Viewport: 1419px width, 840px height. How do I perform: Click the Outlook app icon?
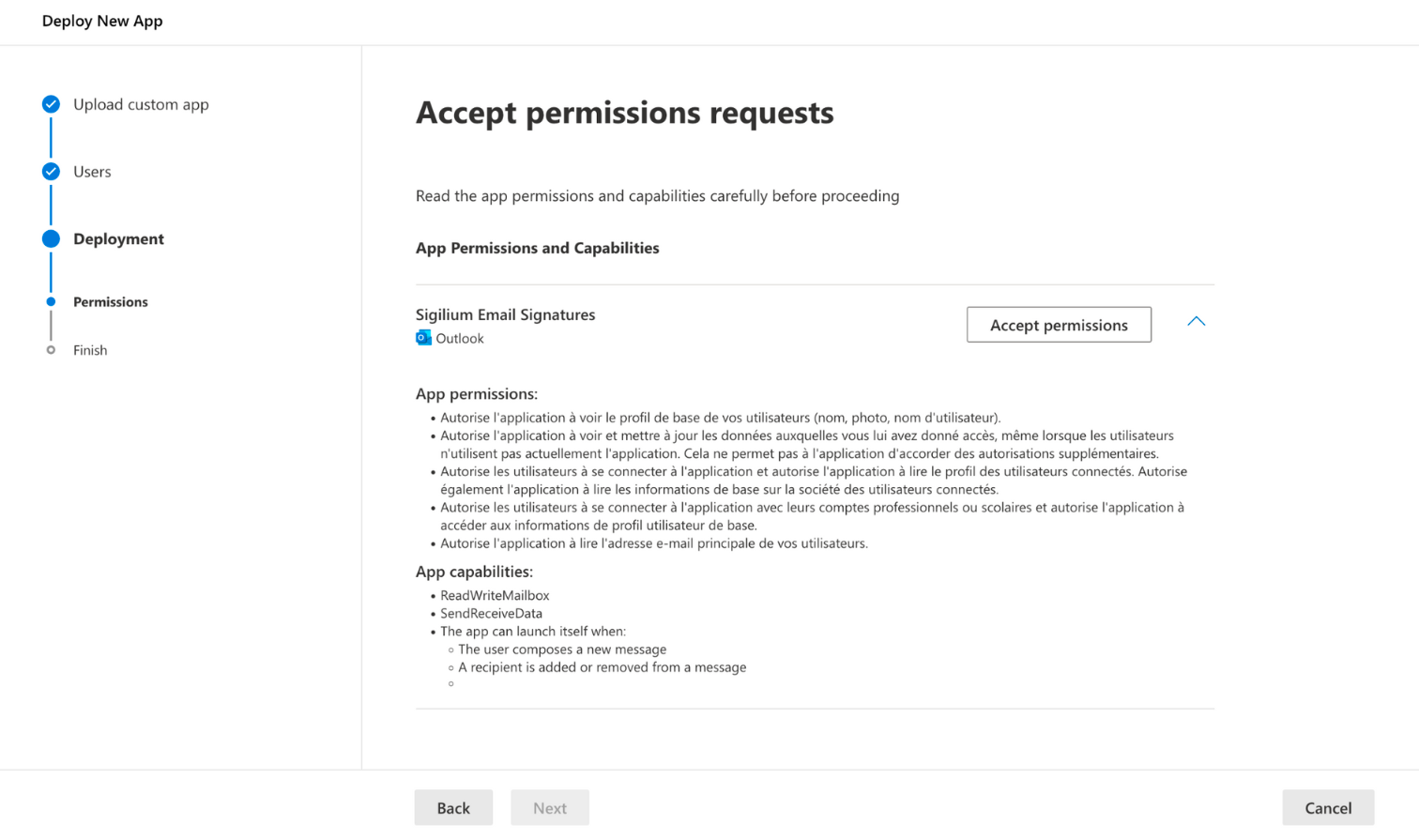[423, 338]
